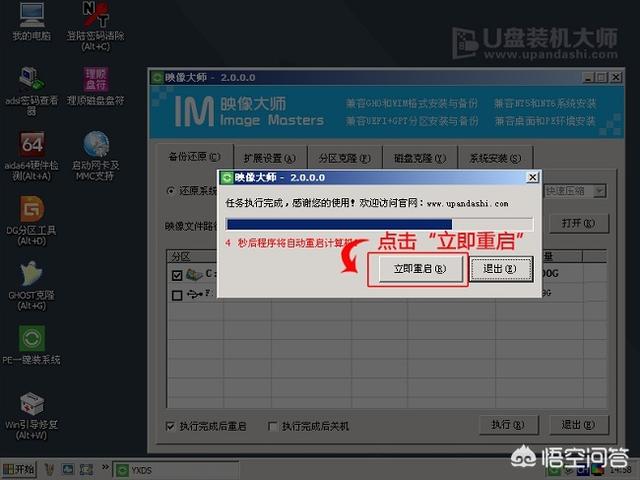Open the 开始 start menu
Screen dimensions: 640x480
click(19, 470)
